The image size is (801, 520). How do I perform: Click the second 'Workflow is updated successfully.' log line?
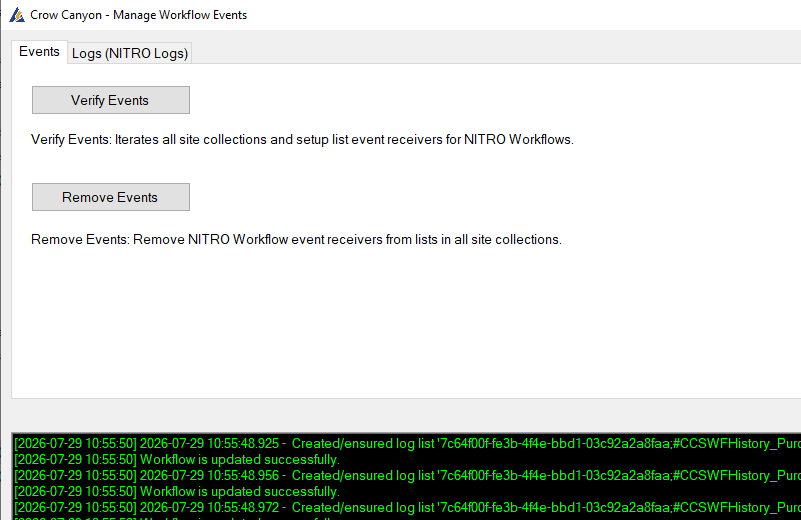pyautogui.click(x=177, y=492)
